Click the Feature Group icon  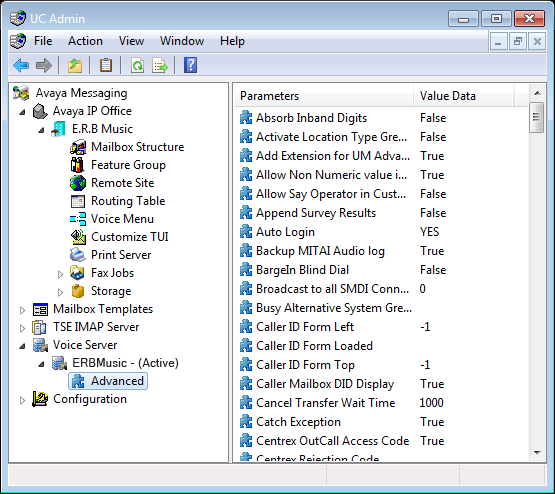tap(78, 165)
